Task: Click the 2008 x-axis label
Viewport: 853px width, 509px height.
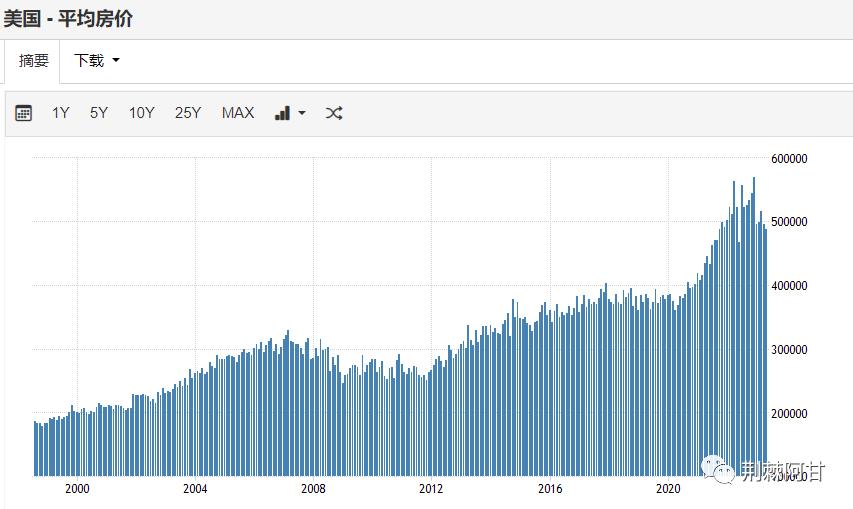Action: 313,489
